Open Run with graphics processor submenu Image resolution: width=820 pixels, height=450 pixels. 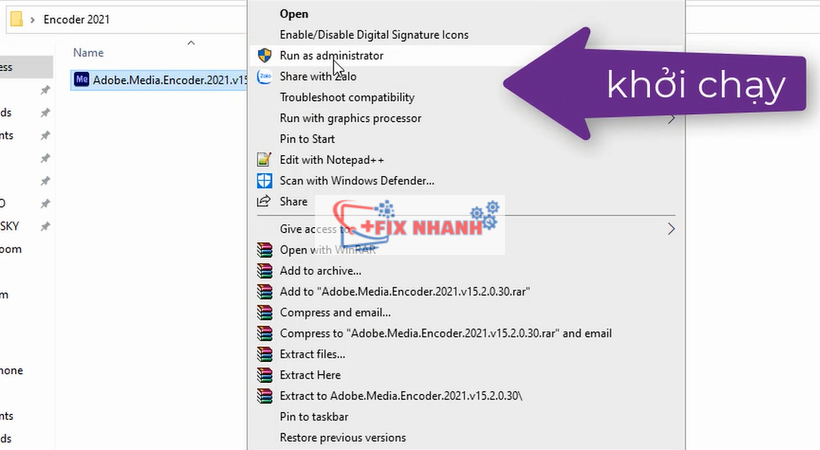tap(350, 118)
